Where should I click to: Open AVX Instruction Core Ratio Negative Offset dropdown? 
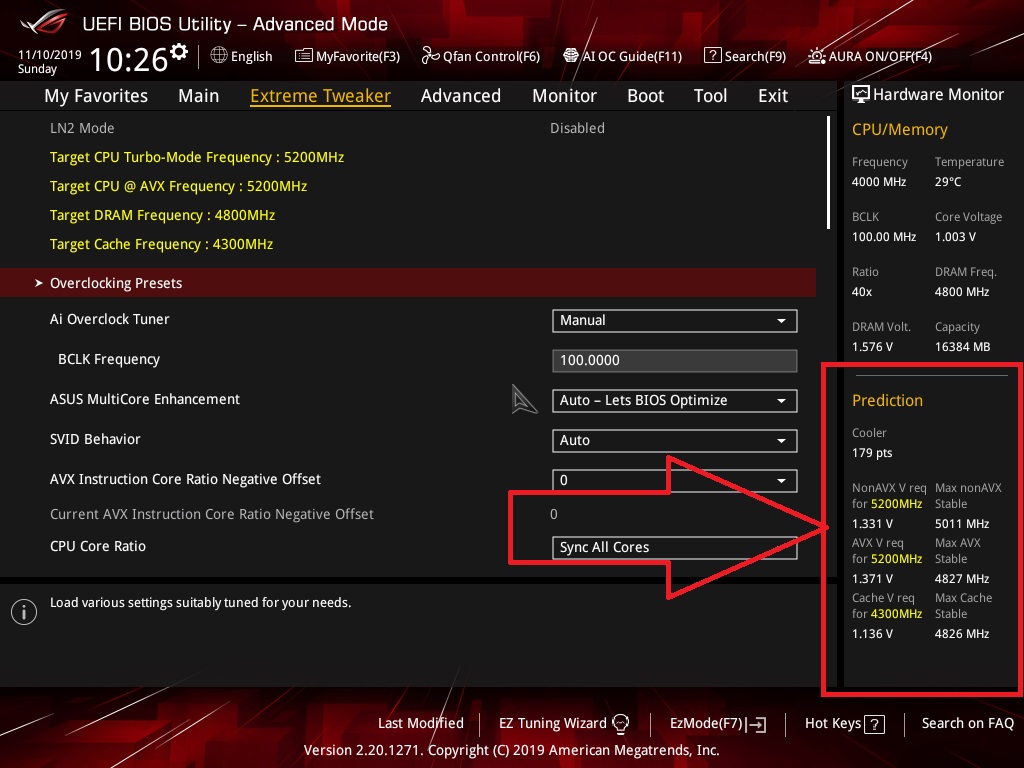674,481
